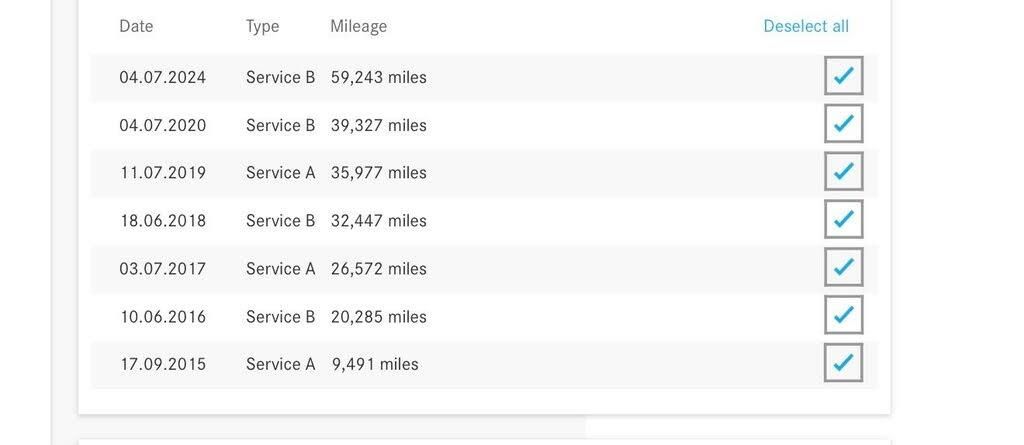Select the row with 39,327 miles
The width and height of the screenshot is (1024, 445).
(484, 125)
